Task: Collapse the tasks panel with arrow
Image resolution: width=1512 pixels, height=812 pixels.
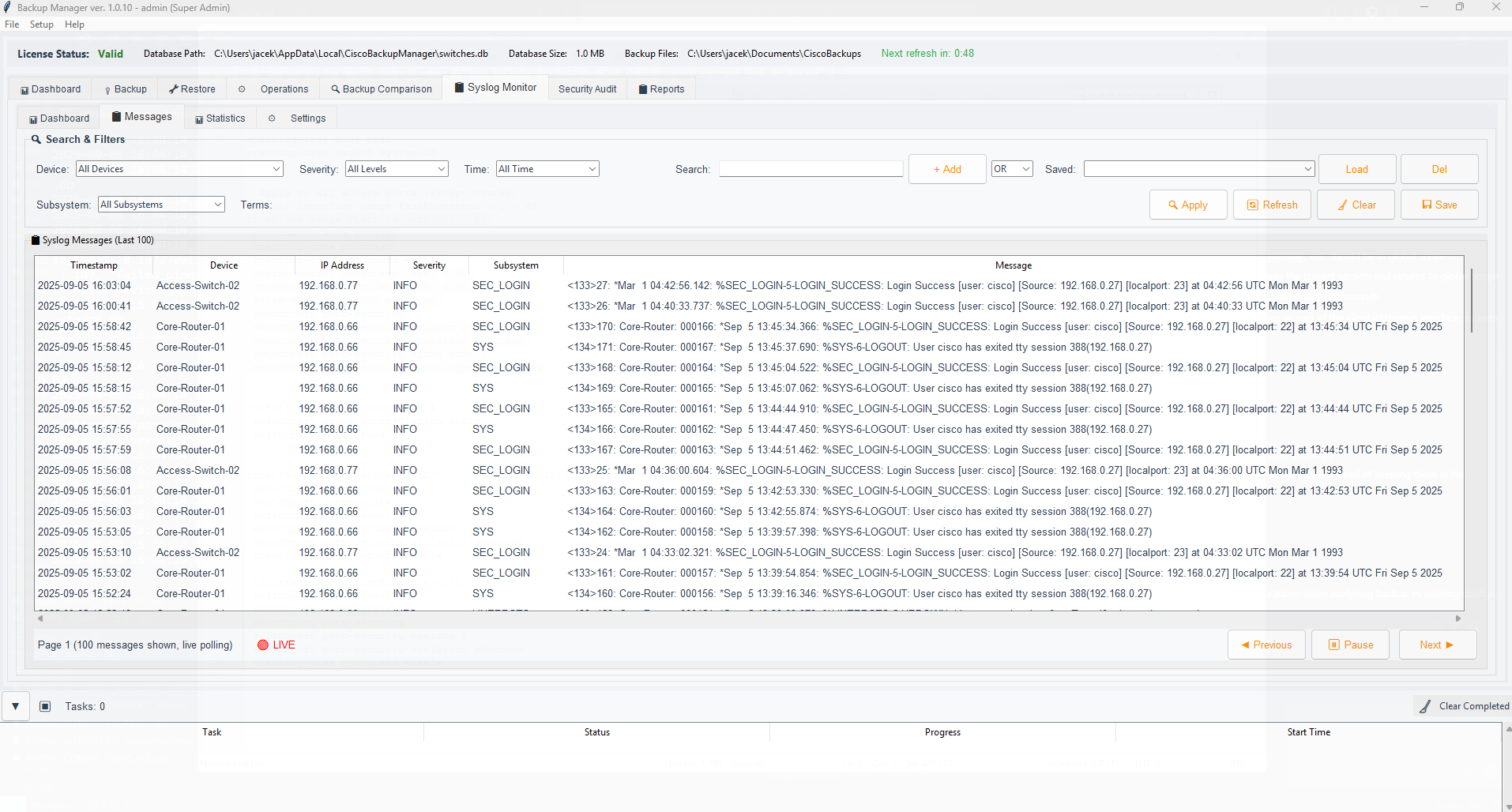Action: (15, 706)
